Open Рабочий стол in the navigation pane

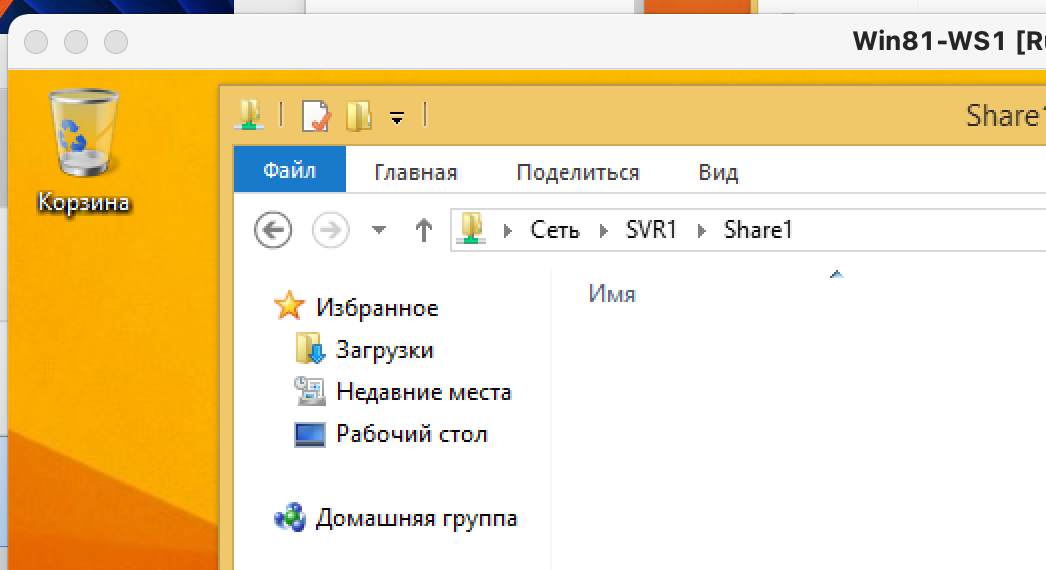click(412, 434)
